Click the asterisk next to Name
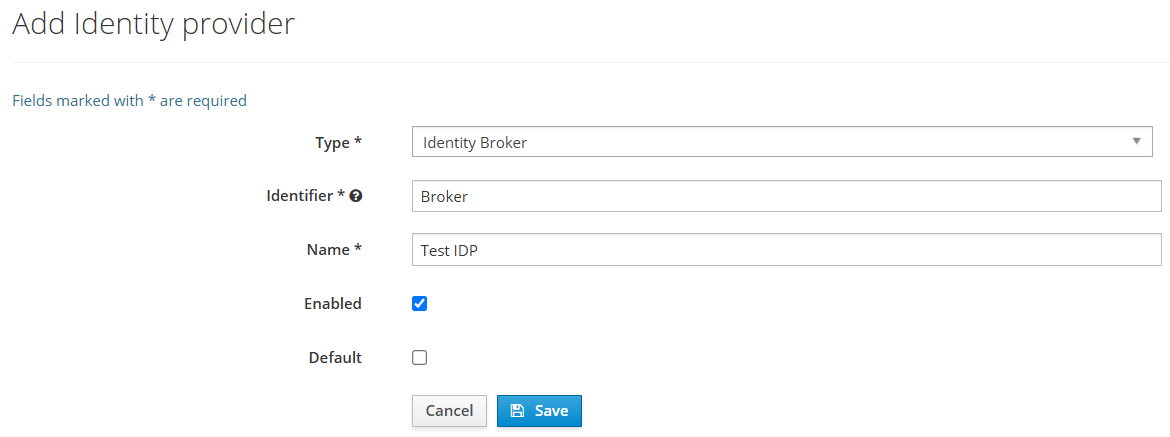The image size is (1170, 437). point(358,249)
